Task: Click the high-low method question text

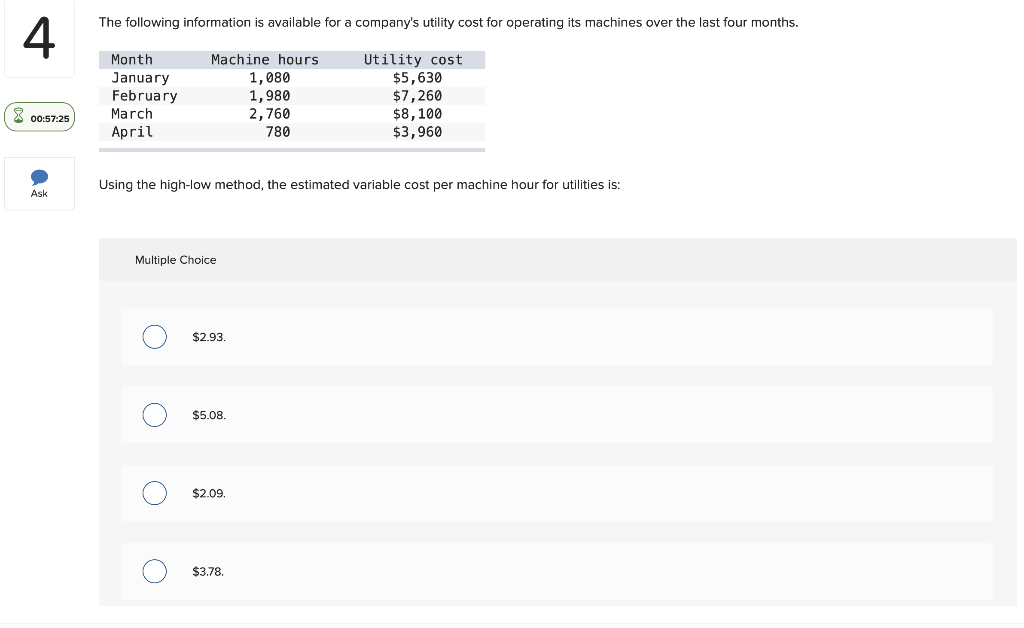Action: tap(359, 185)
